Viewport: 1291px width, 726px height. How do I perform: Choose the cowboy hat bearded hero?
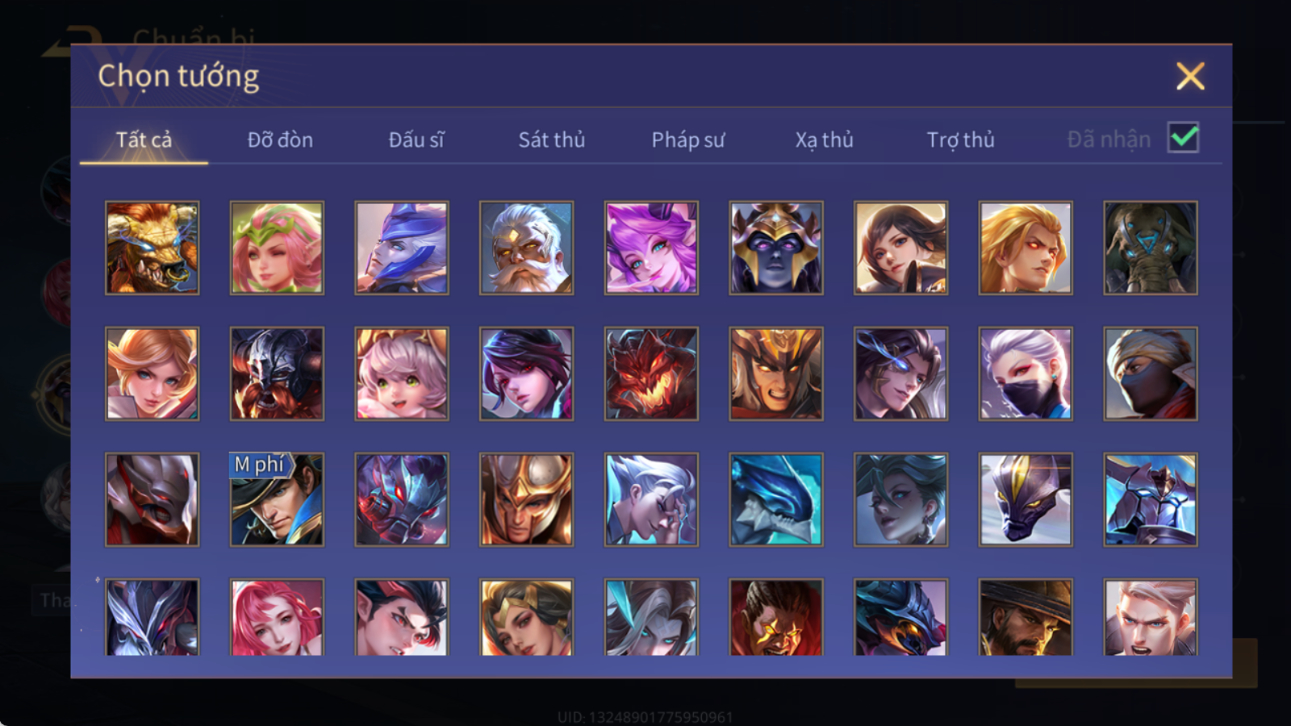tap(1025, 618)
